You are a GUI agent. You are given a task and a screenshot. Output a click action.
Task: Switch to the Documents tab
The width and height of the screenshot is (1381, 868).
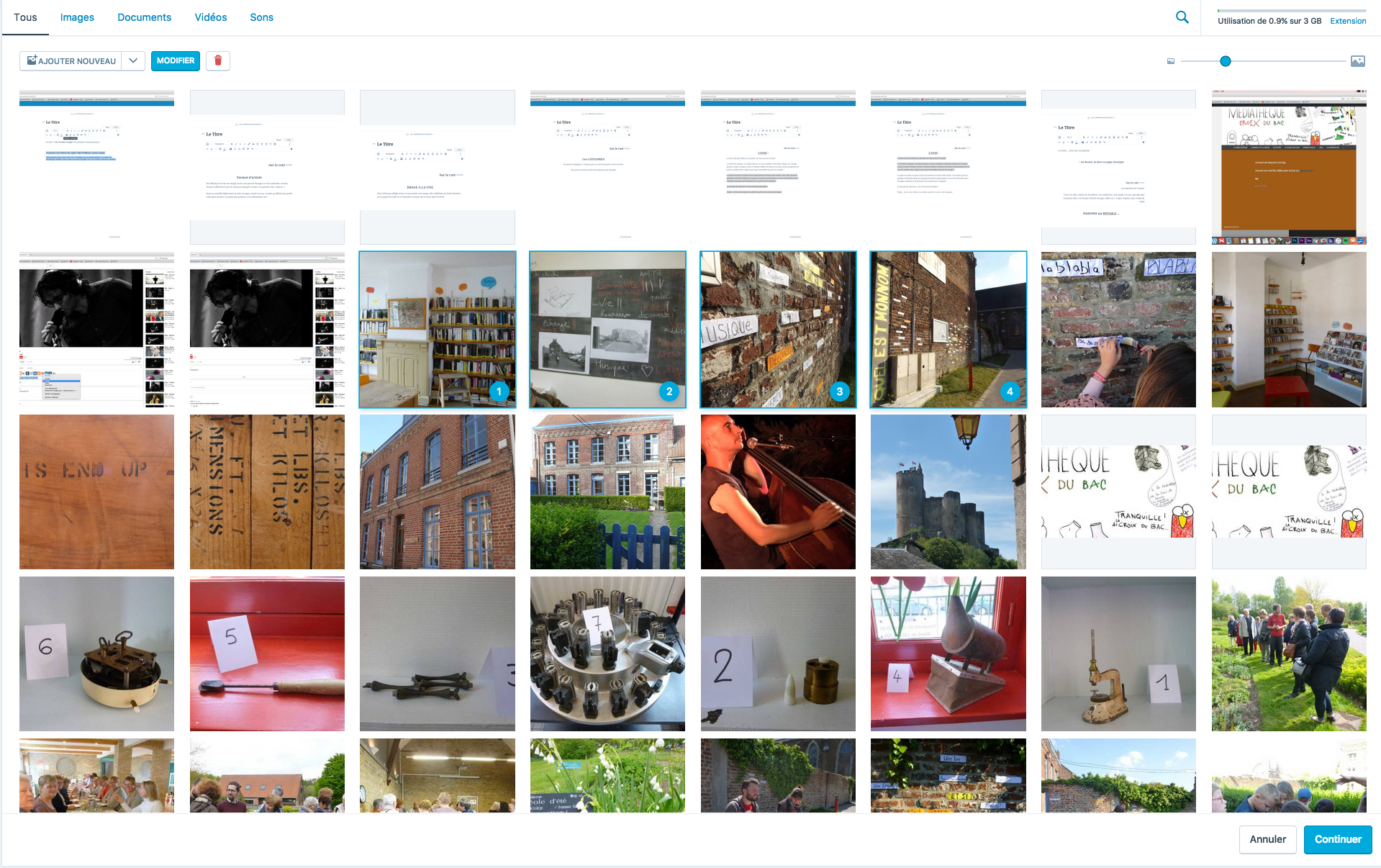(144, 17)
